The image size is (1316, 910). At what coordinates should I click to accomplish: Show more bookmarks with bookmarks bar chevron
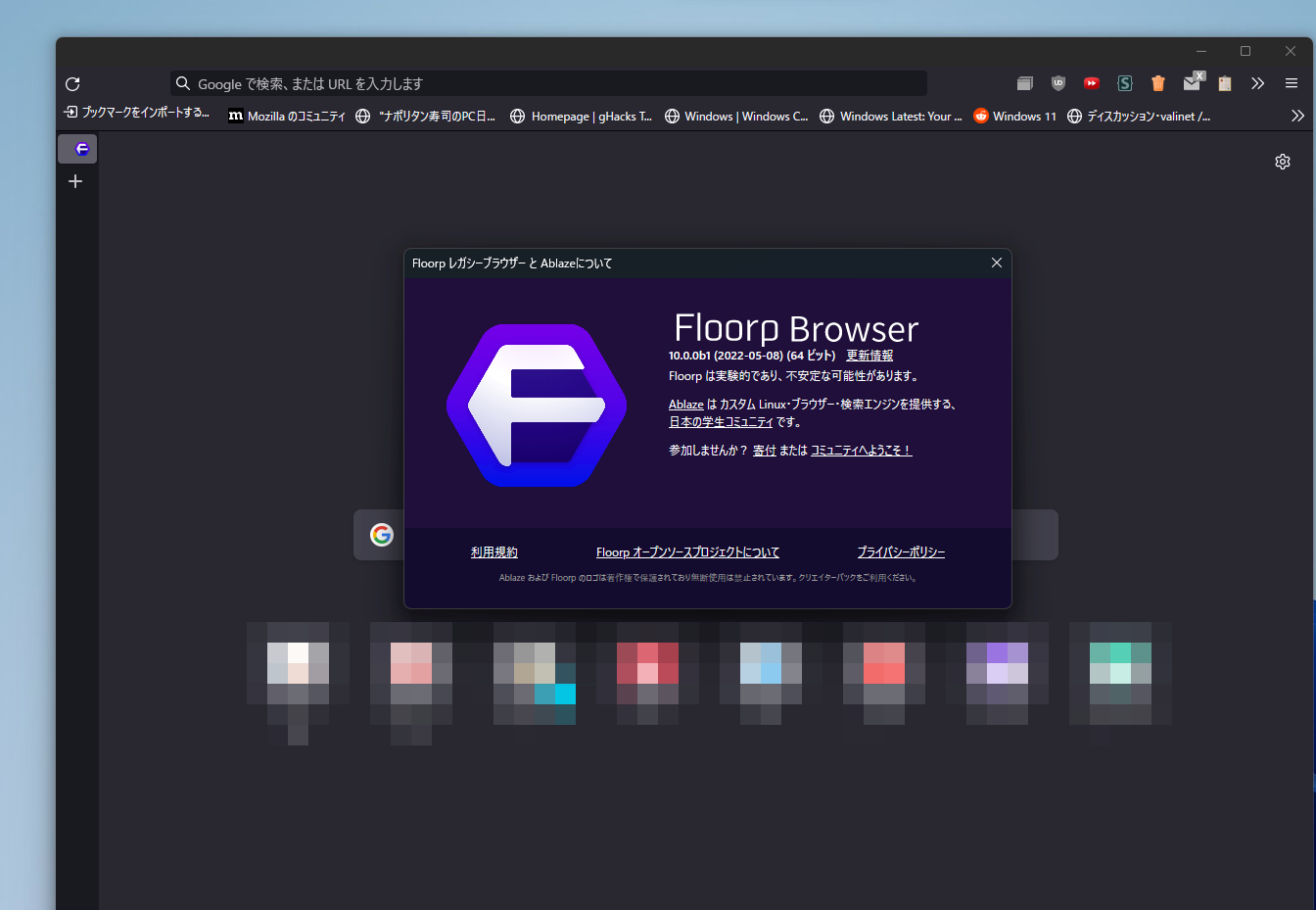[x=1297, y=116]
